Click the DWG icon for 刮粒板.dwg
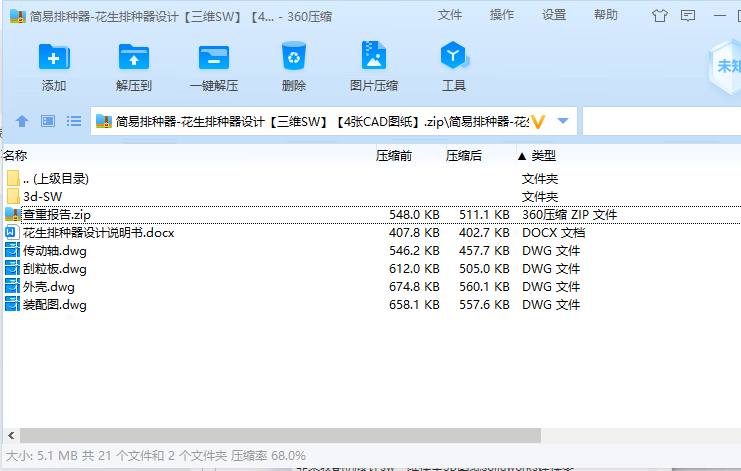 pyautogui.click(x=12, y=268)
